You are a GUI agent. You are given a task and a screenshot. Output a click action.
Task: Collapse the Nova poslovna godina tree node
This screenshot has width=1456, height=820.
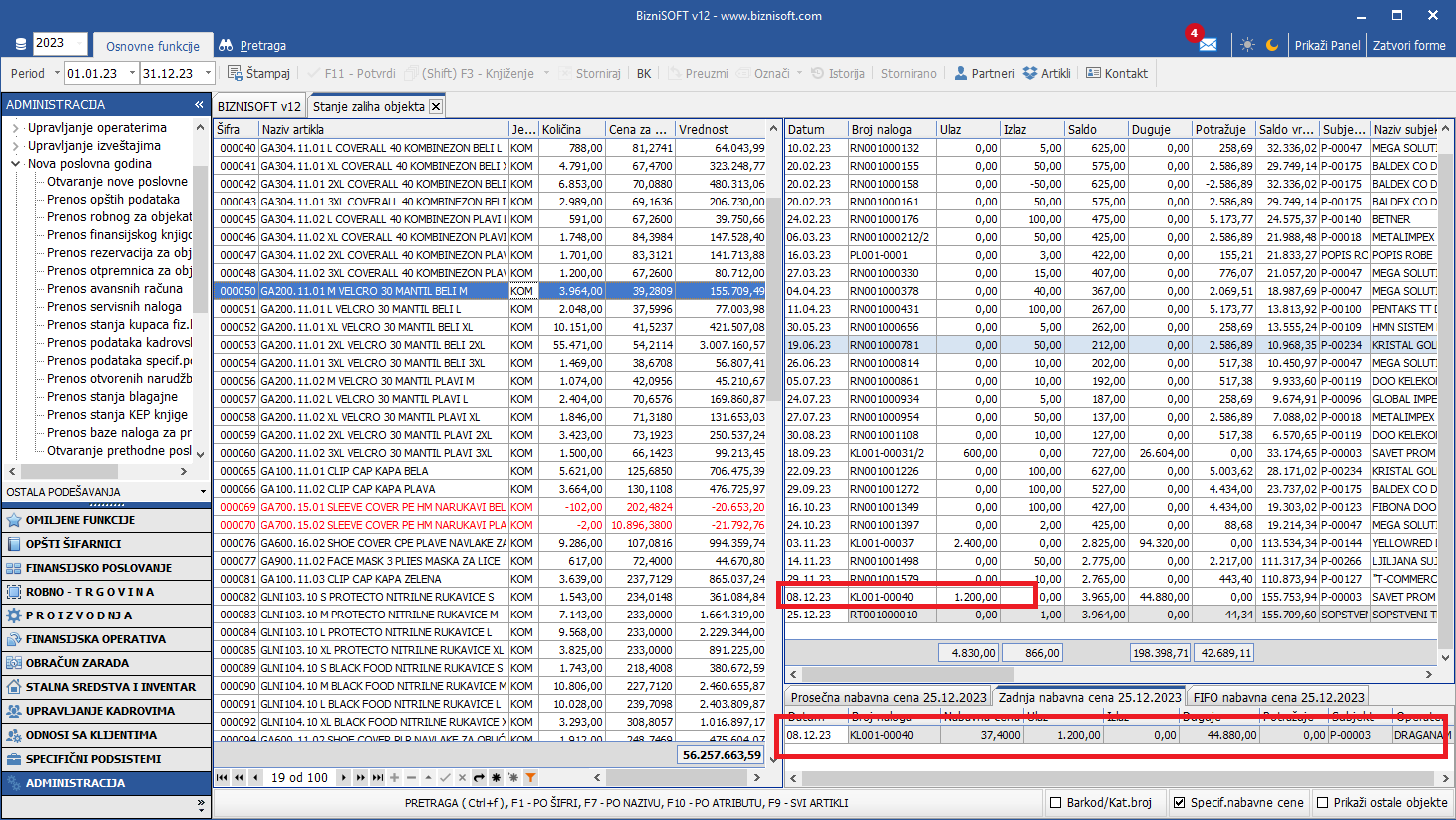pyautogui.click(x=16, y=164)
